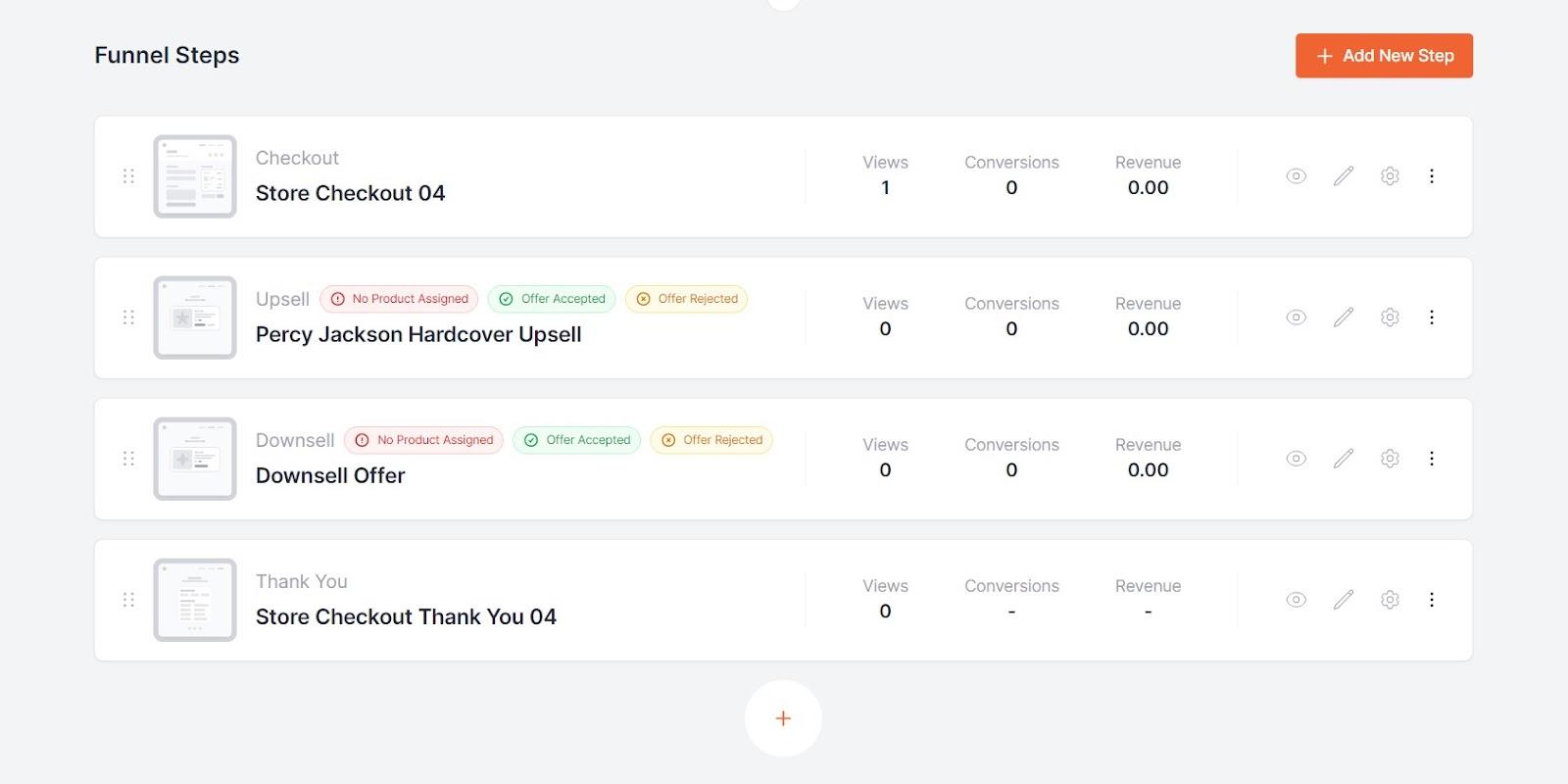Open settings gear for Percy Jackson Hardcover Upsell
1568x784 pixels.
tap(1390, 318)
